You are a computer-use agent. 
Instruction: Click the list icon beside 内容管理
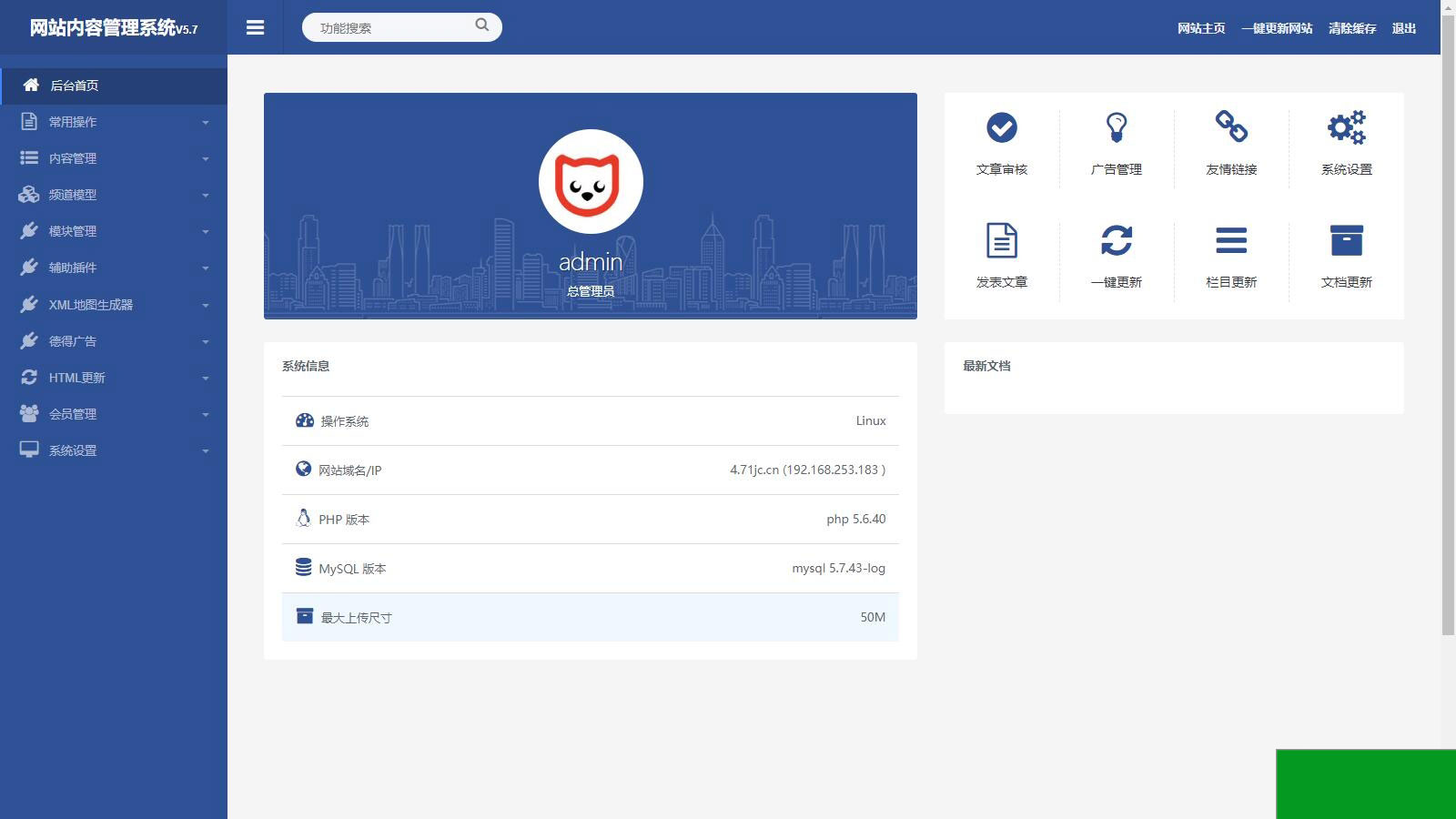coord(29,157)
